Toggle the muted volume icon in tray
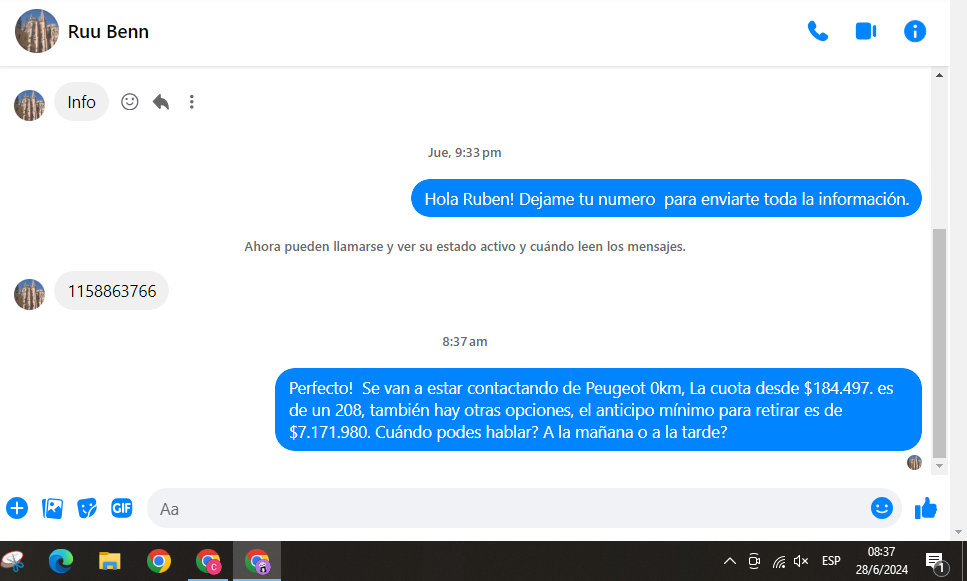 tap(801, 561)
